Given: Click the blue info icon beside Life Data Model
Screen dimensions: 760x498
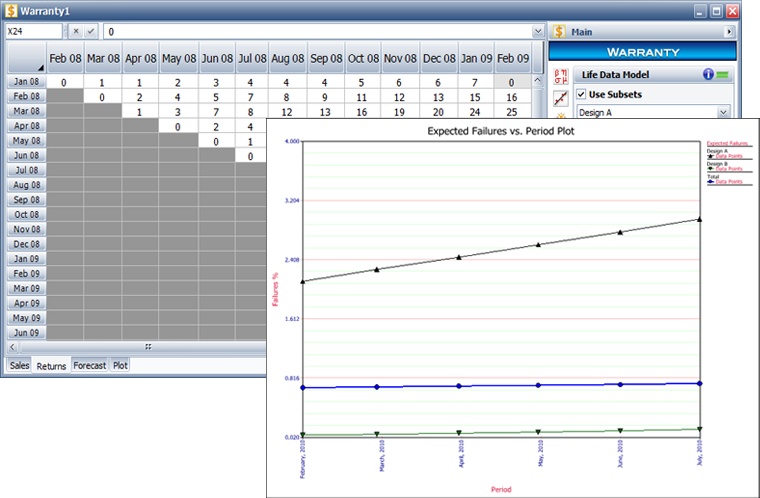Looking at the screenshot, I should [708, 74].
